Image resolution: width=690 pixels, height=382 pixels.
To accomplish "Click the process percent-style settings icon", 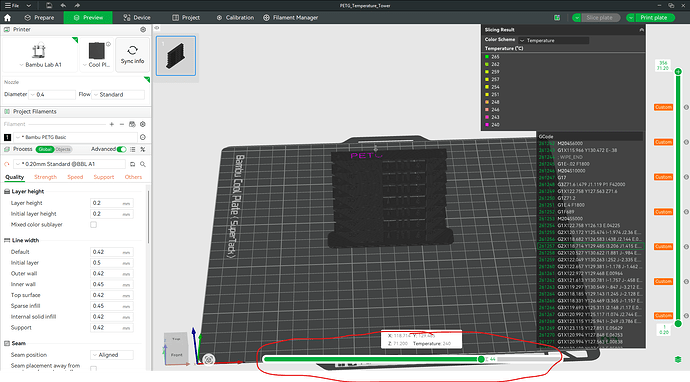I will point(143,149).
